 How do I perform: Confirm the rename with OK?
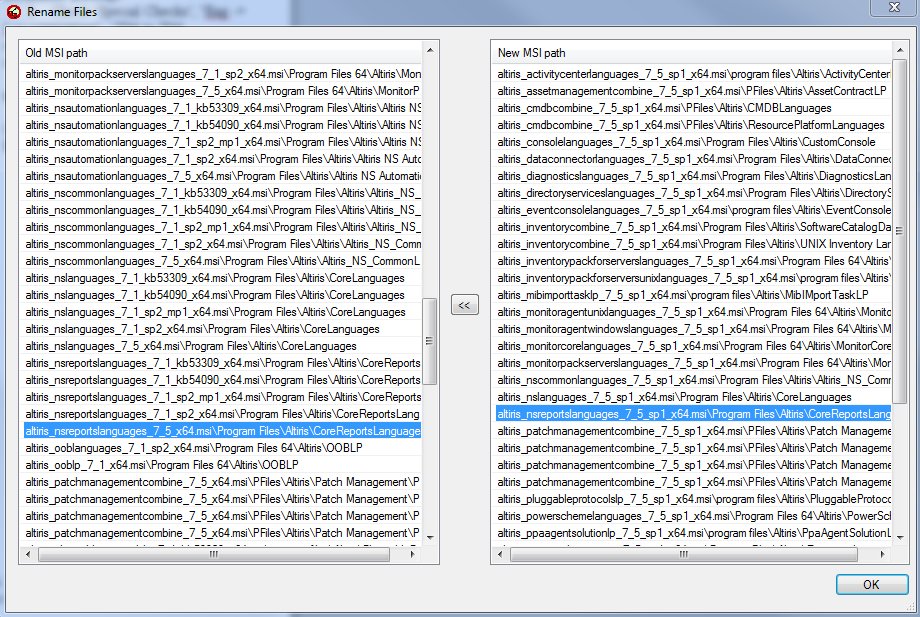(x=871, y=584)
